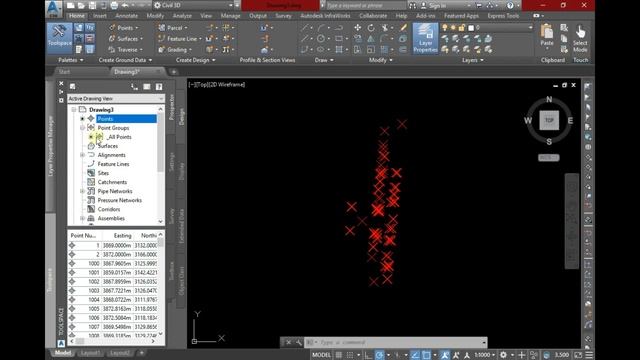Open the Grading dropdown in ribbon
This screenshot has height=360, width=640.
coord(175,50)
